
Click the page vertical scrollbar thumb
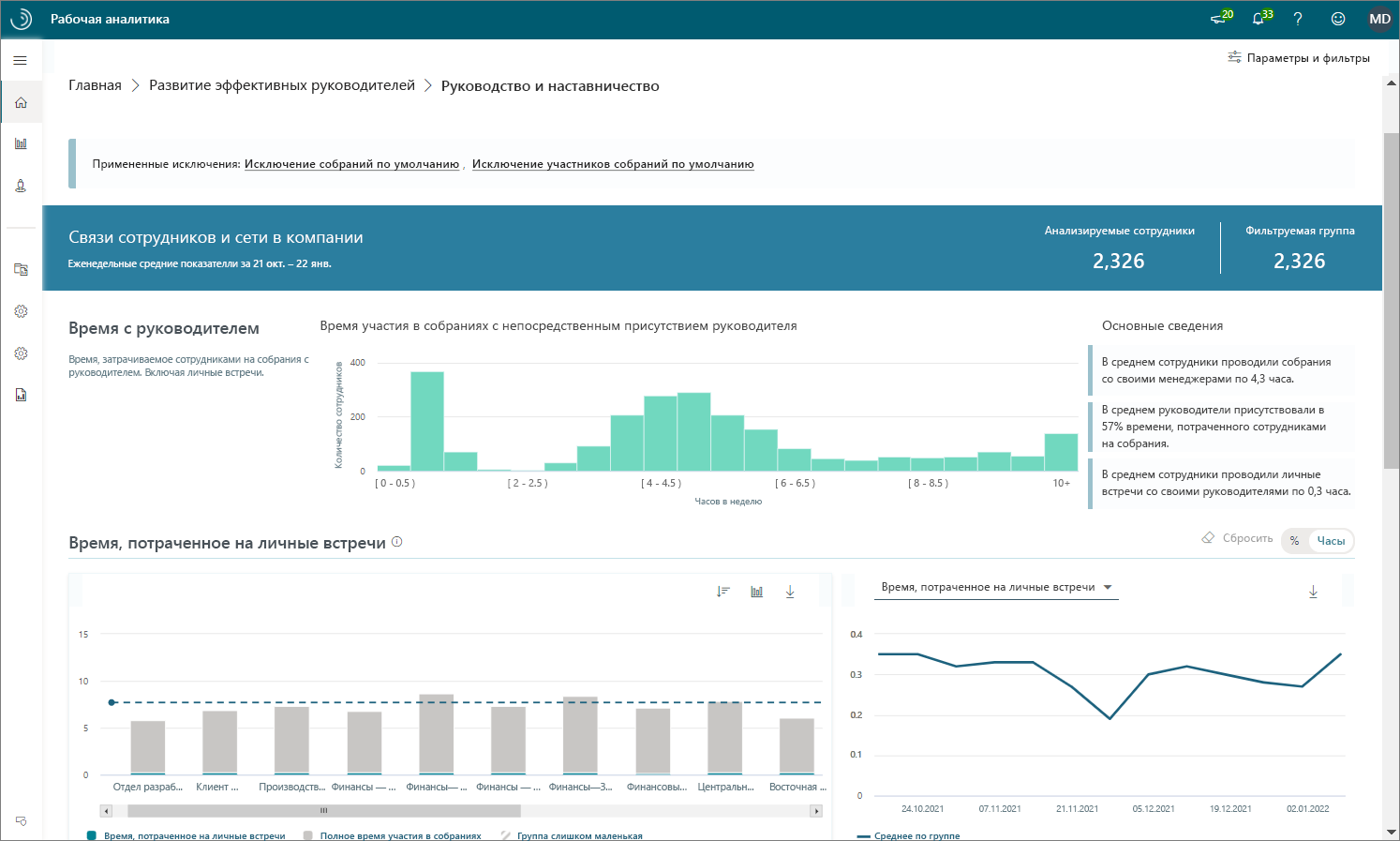coord(1391,300)
